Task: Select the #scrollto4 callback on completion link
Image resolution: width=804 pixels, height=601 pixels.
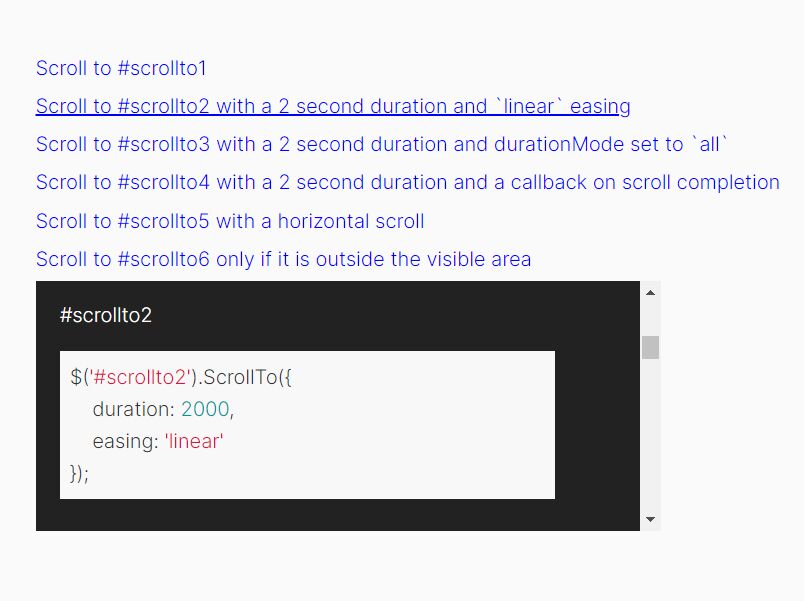Action: (x=408, y=182)
